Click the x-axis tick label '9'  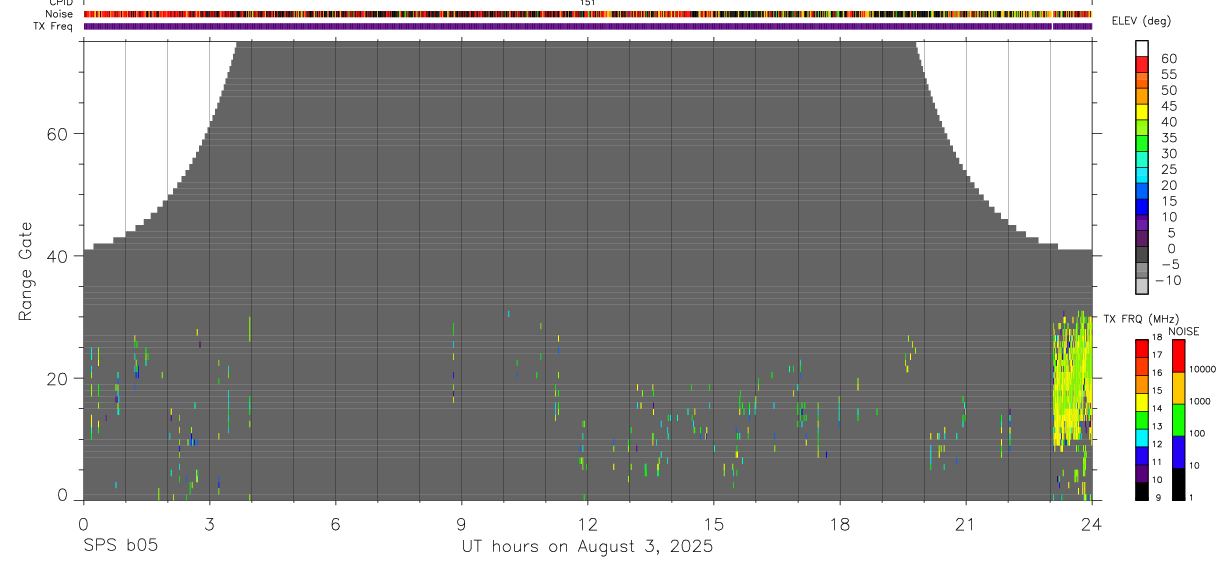coord(461,523)
